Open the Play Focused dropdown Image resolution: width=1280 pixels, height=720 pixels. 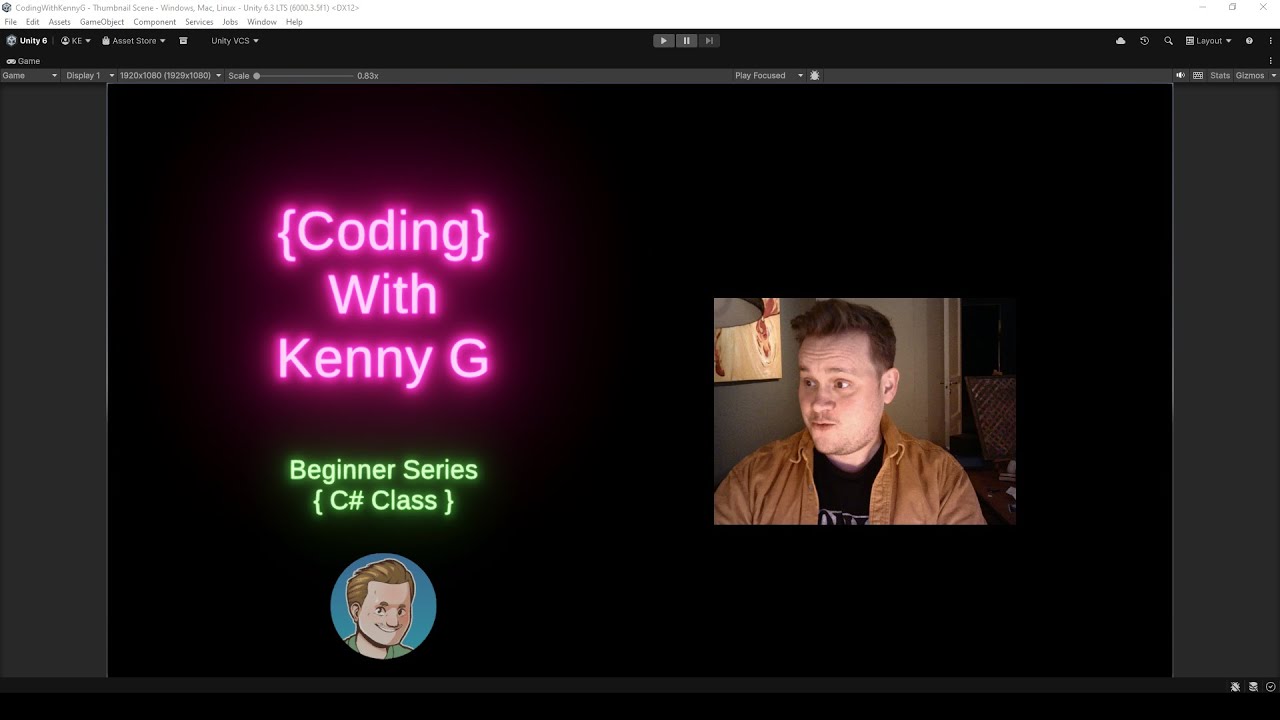click(x=769, y=76)
